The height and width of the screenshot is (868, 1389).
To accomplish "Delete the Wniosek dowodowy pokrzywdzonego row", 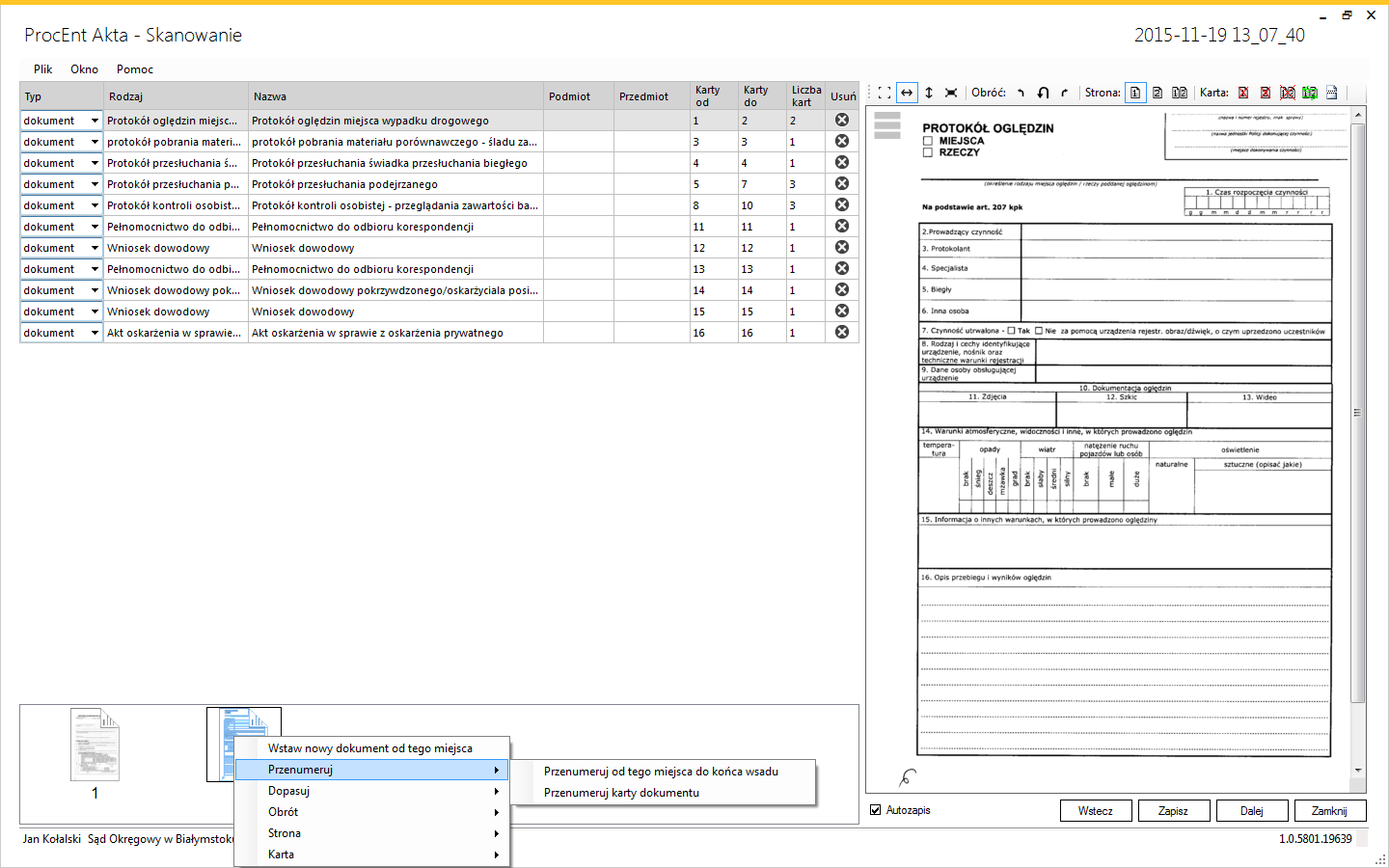I will tap(842, 289).
